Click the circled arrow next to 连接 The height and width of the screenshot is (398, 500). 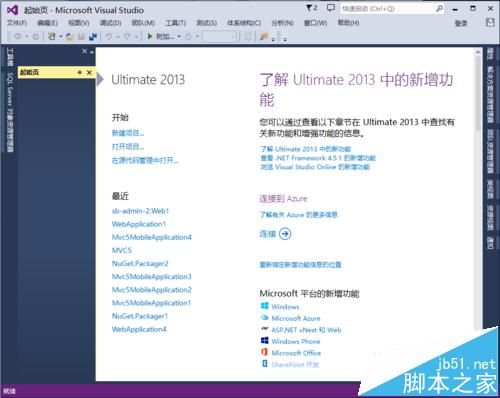[x=285, y=234]
